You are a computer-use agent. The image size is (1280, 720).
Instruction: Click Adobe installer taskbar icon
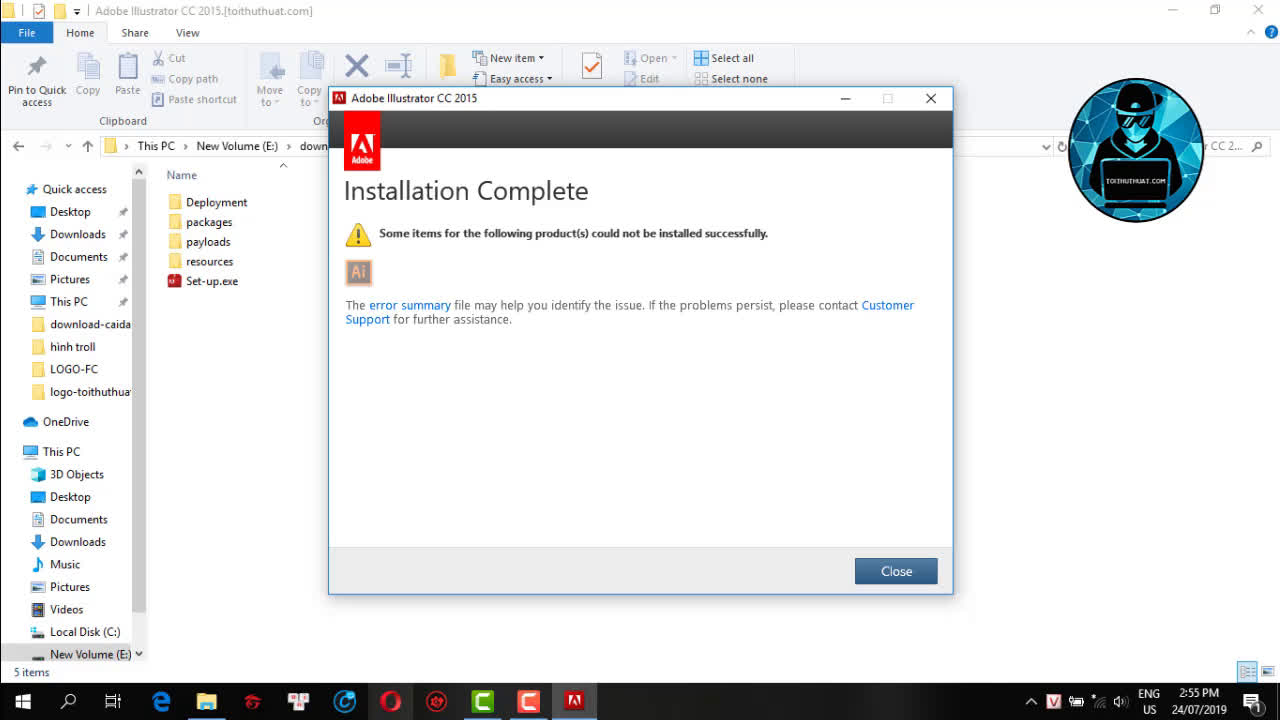[x=574, y=701]
